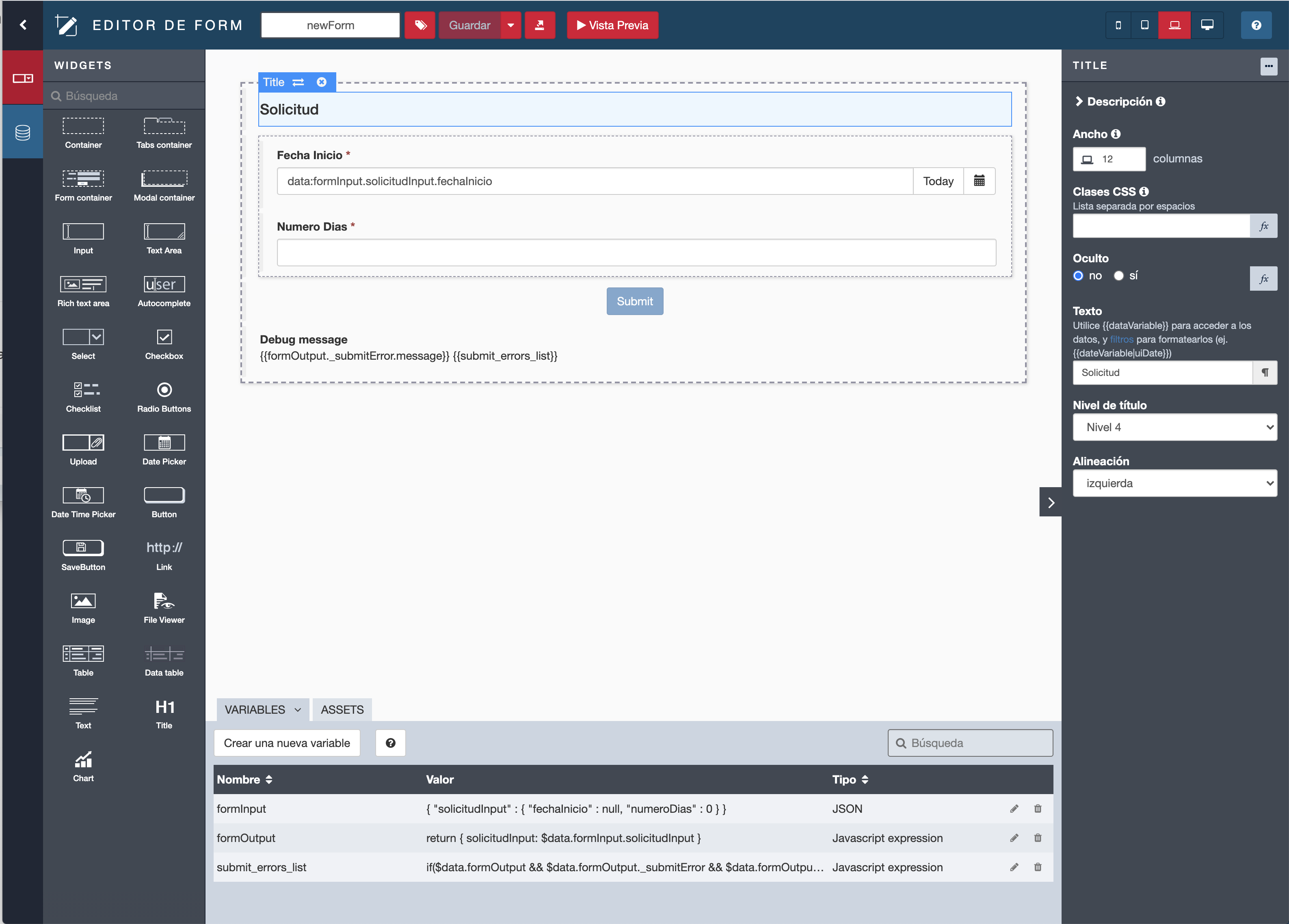Viewport: 1289px width, 924px height.
Task: Pick the Rich text area widget
Action: click(x=83, y=292)
